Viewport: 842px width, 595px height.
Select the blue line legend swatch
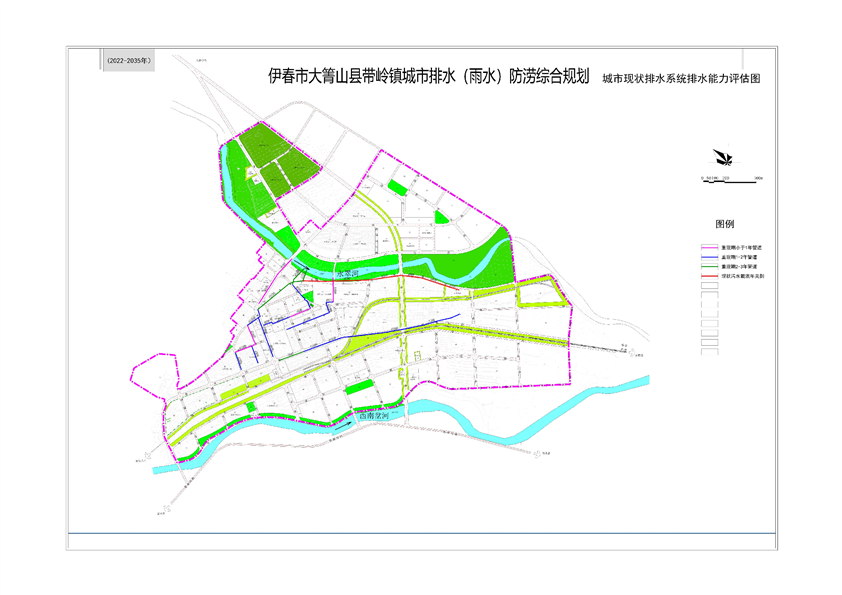coord(709,257)
